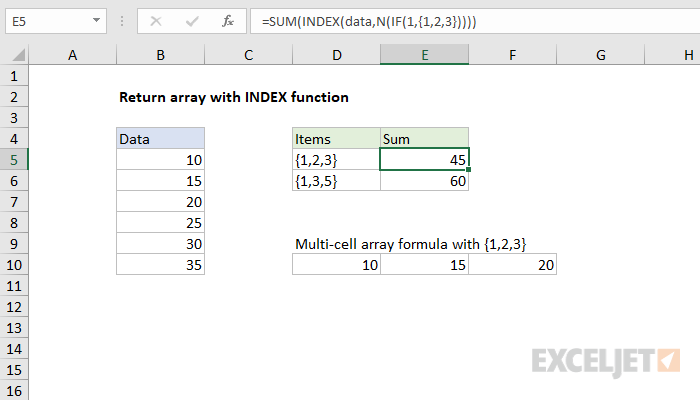
Task: Select row 3 header
Action: (x=14, y=118)
